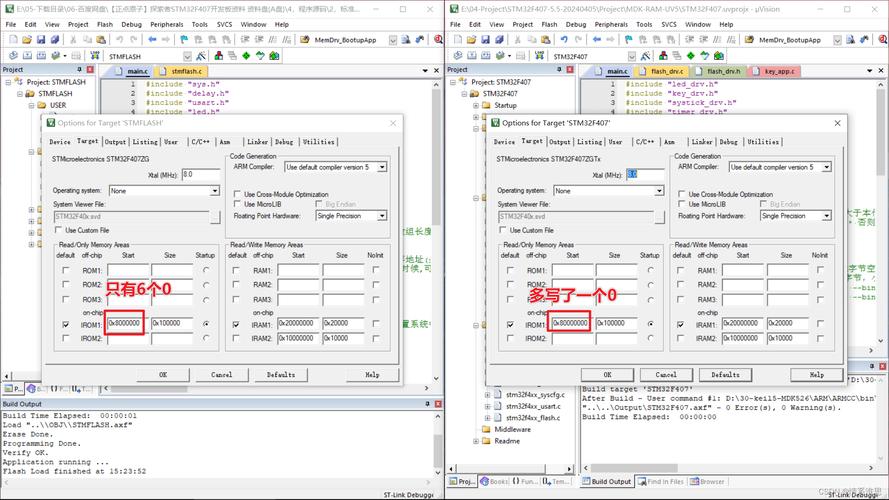This screenshot has width=889, height=500.
Task: Enable Use Cross-Module Optimization in STMFLASH options dialog
Action: [x=238, y=194]
